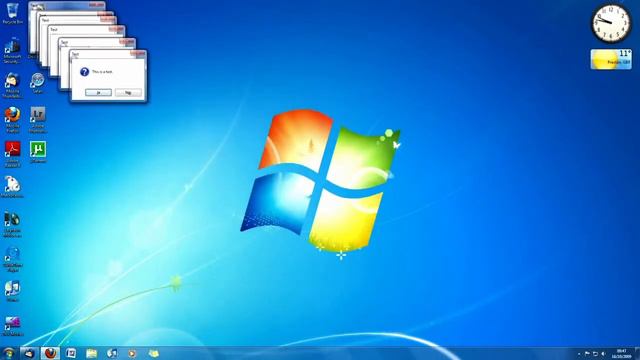Image resolution: width=640 pixels, height=360 pixels.
Task: Click the analog clock gadget
Action: pyautogui.click(x=611, y=24)
